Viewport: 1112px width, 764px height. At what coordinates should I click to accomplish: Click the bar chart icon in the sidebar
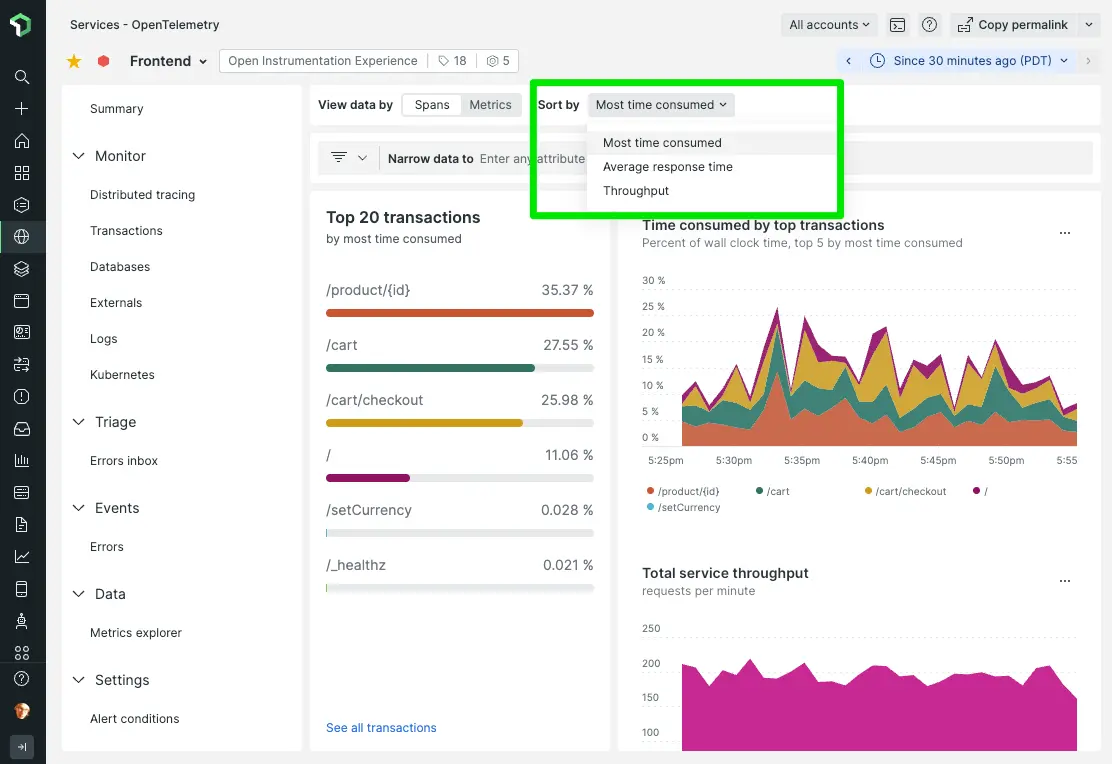(x=22, y=460)
